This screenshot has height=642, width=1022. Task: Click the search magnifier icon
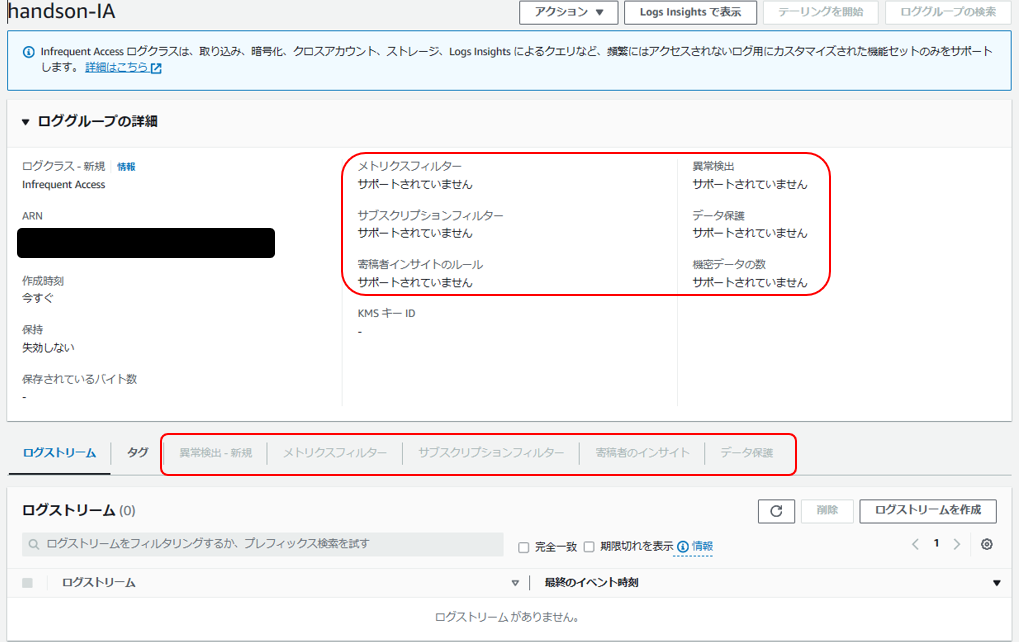34,544
